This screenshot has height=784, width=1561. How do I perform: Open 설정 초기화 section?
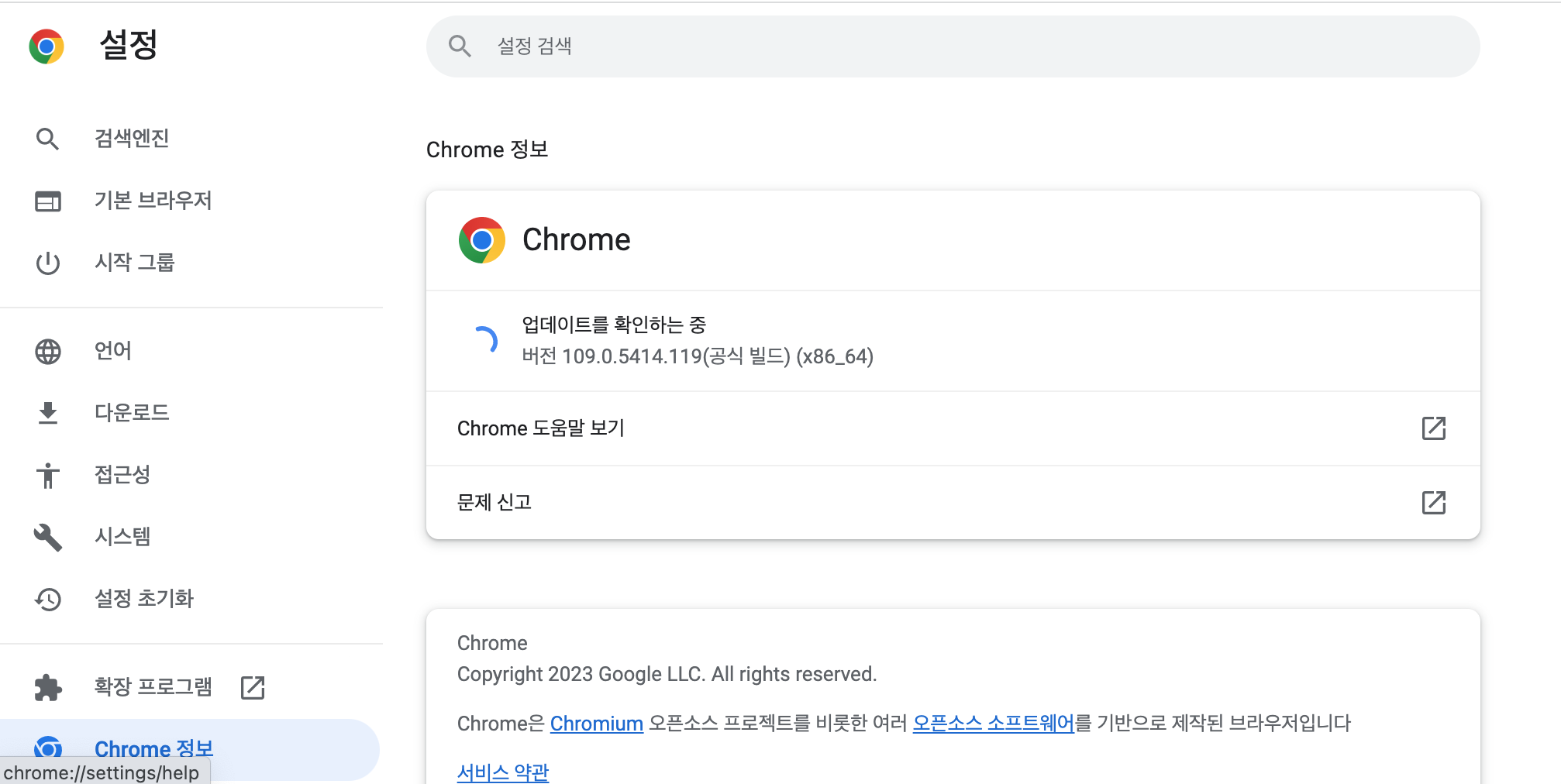pyautogui.click(x=143, y=599)
